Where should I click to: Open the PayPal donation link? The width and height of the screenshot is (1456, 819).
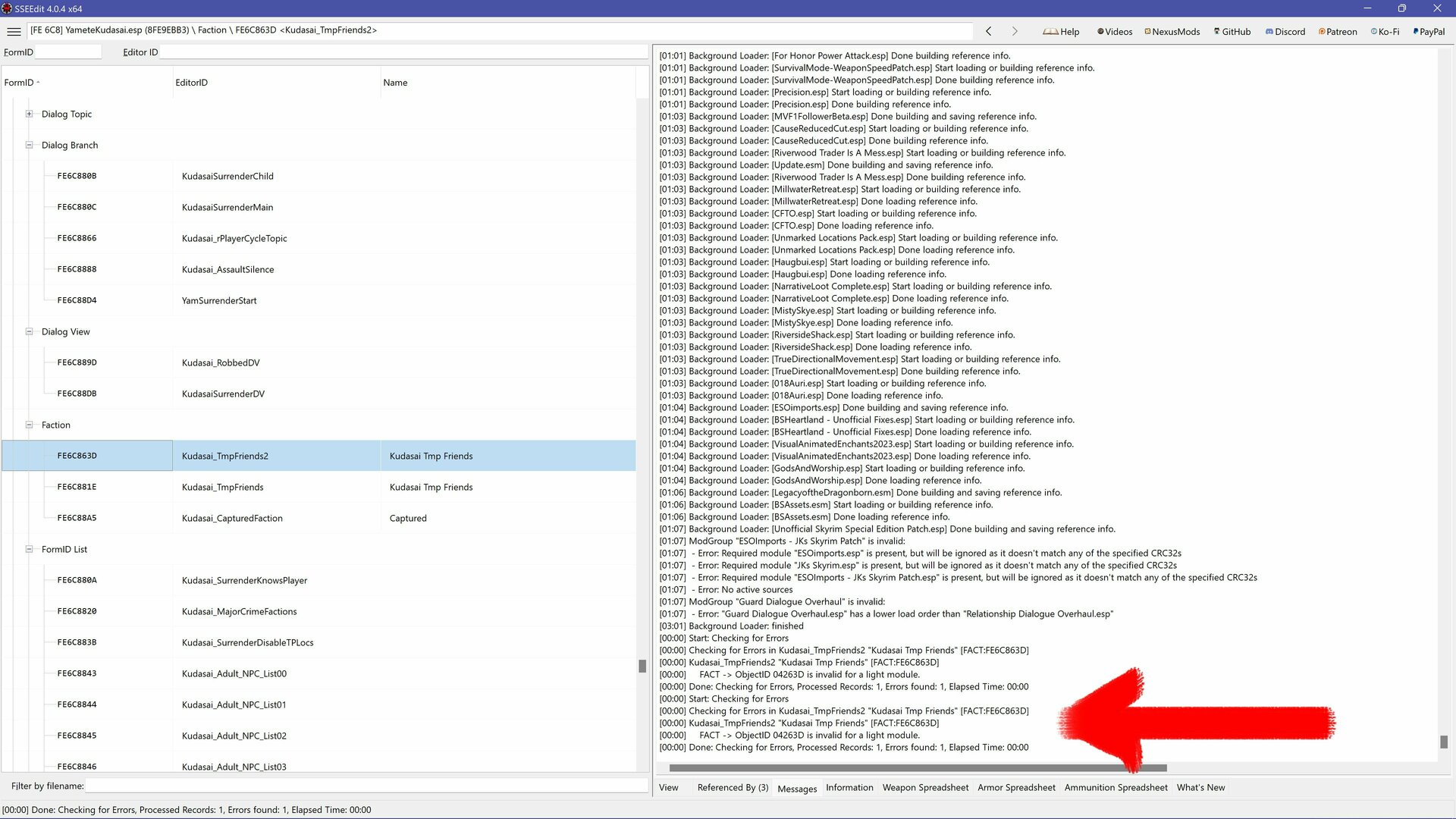click(1429, 32)
